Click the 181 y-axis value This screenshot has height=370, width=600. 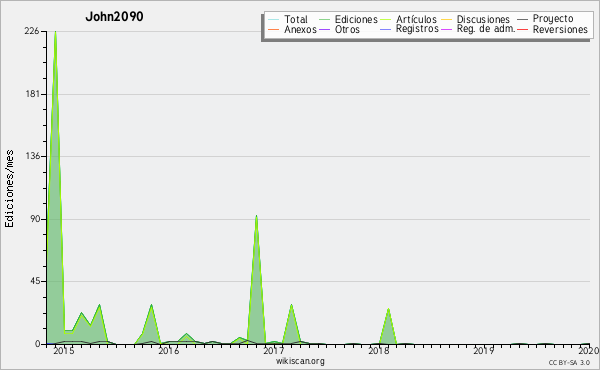pyautogui.click(x=33, y=94)
